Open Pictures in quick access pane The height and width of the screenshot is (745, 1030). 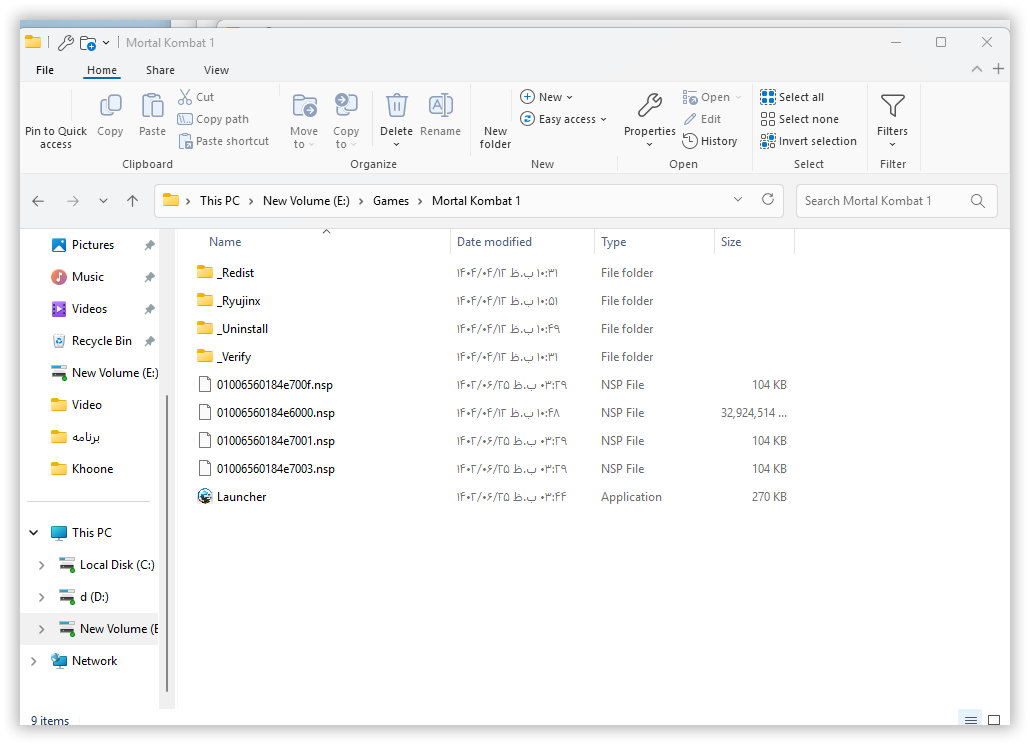click(x=93, y=245)
